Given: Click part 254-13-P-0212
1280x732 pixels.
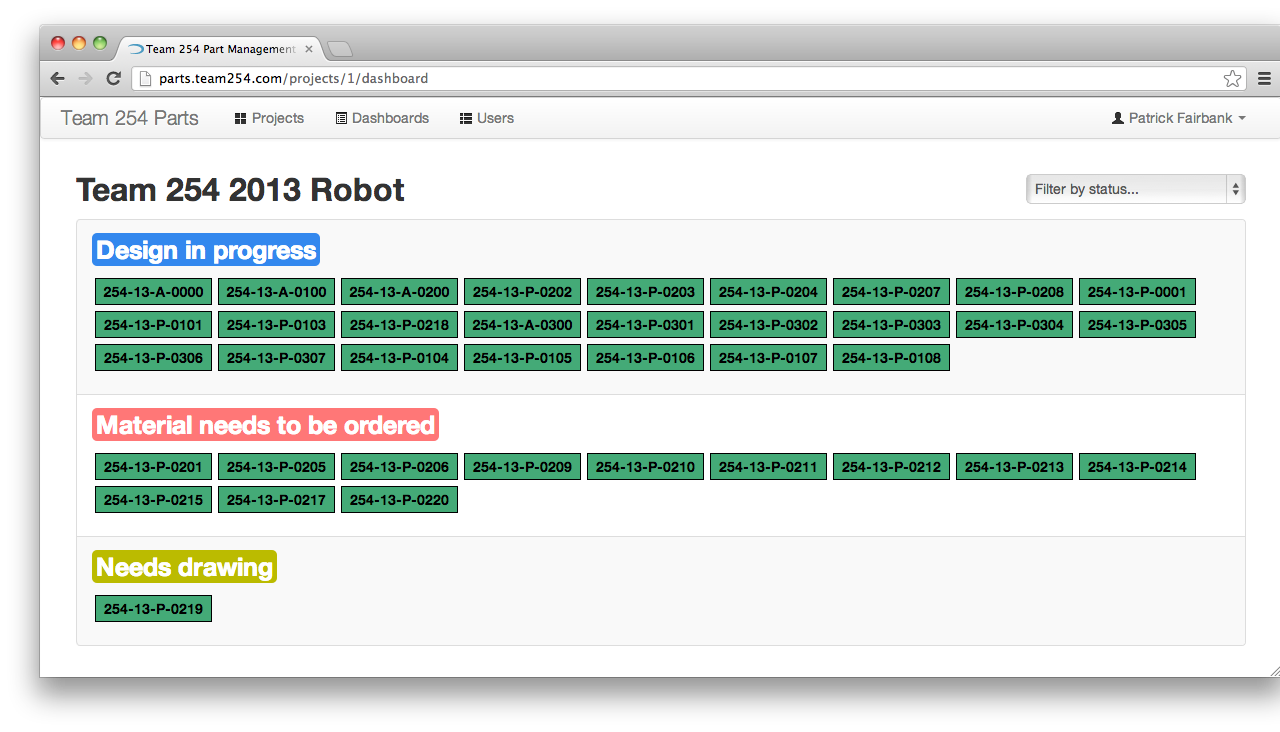Looking at the screenshot, I should [891, 467].
